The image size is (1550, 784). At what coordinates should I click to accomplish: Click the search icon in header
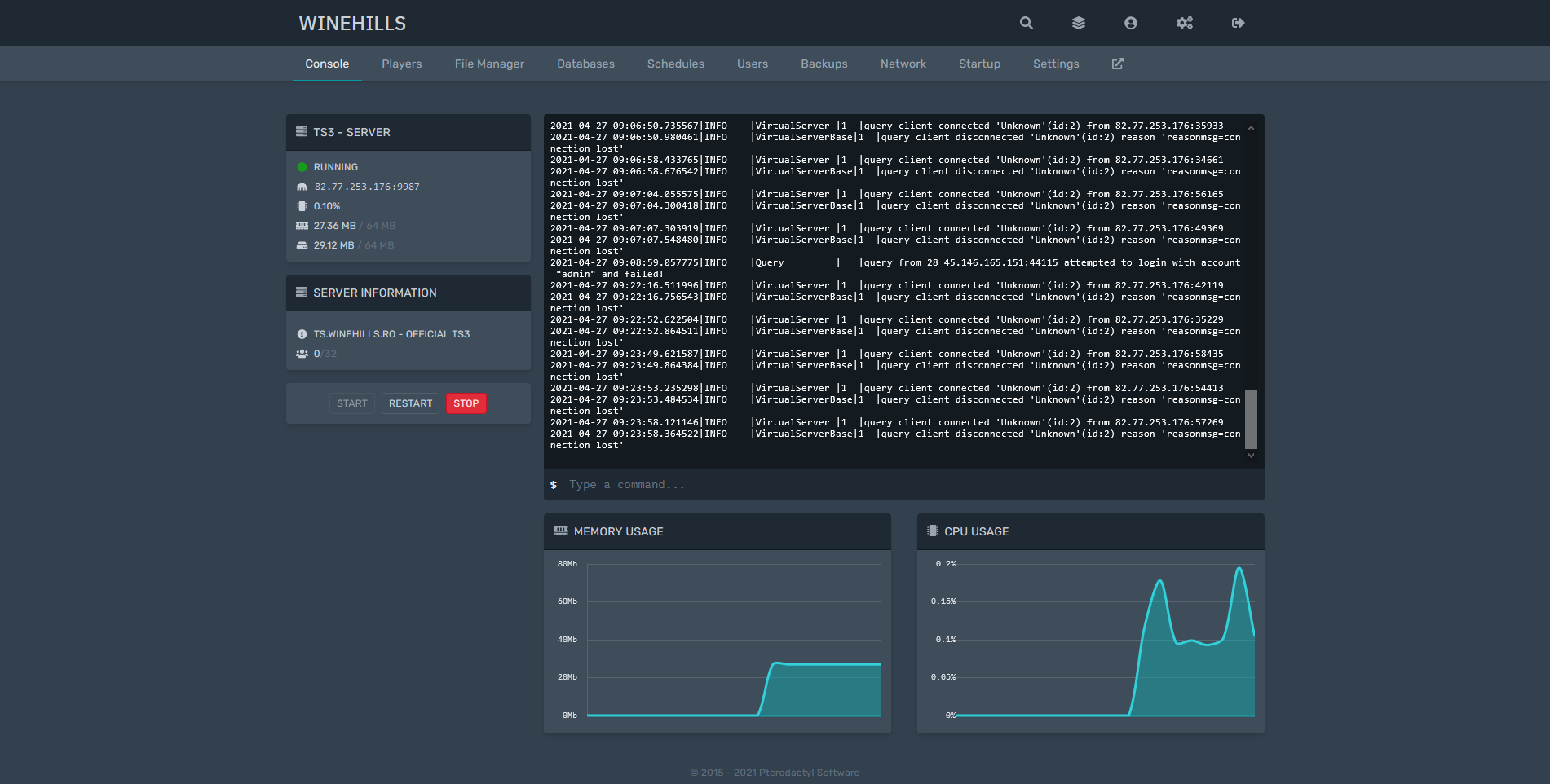click(1026, 23)
